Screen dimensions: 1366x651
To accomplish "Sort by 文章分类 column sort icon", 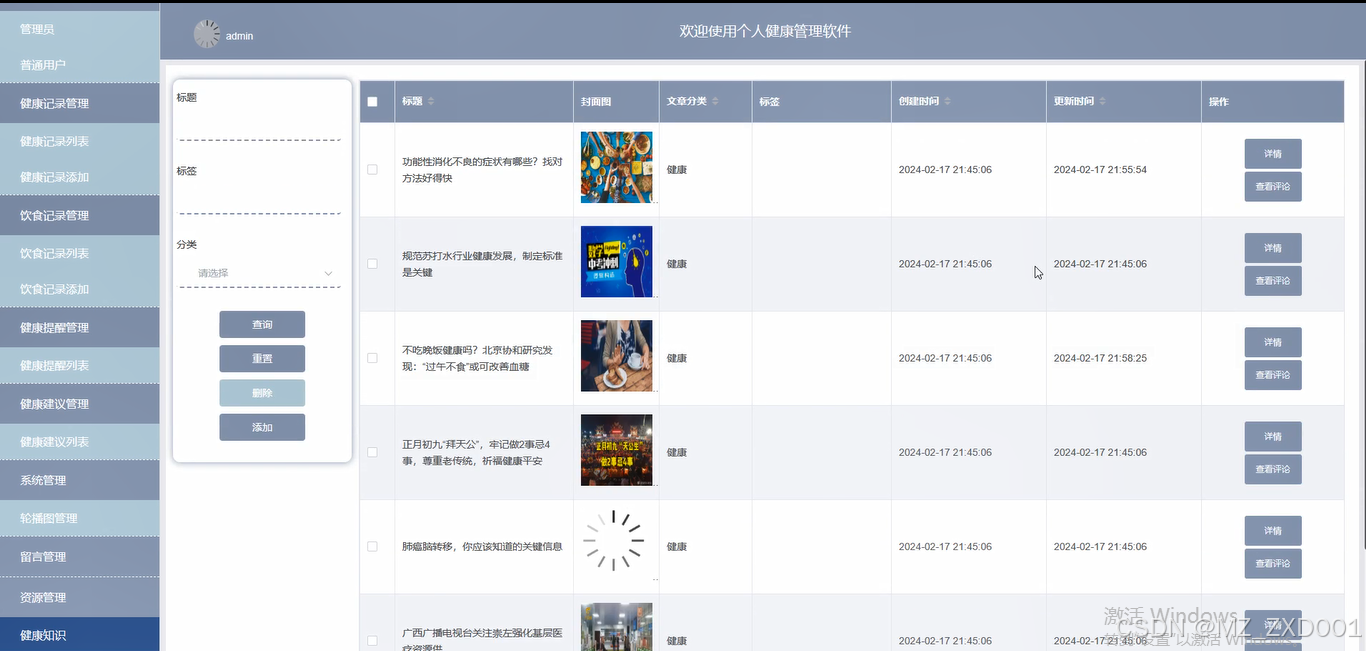I will [x=715, y=101].
